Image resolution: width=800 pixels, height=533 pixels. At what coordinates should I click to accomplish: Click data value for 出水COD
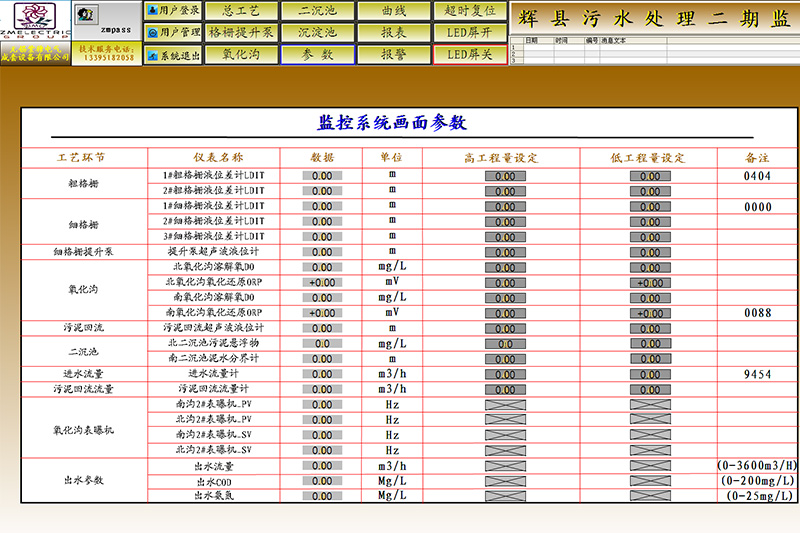pos(322,481)
